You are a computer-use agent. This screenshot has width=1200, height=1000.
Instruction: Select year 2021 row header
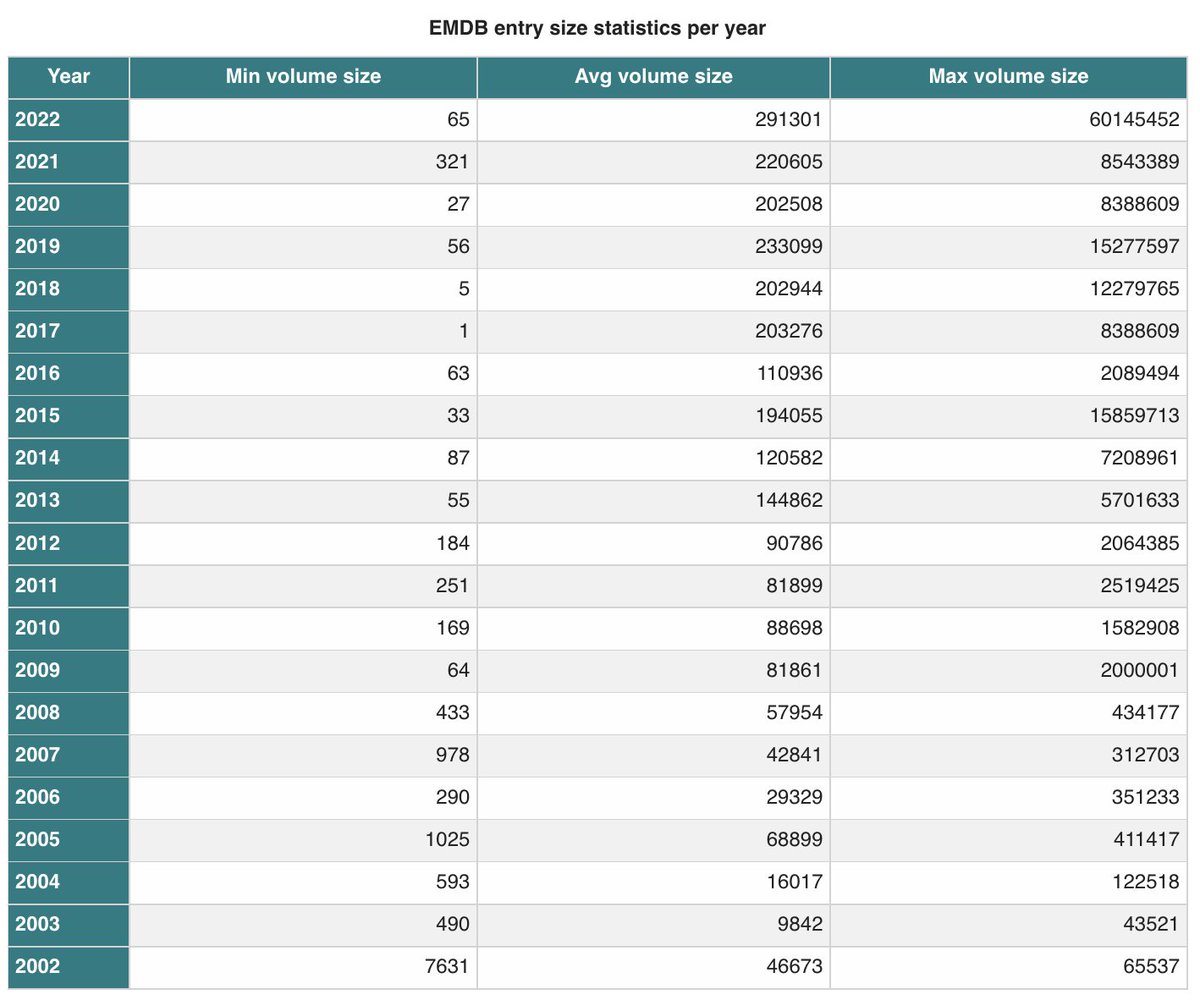69,162
